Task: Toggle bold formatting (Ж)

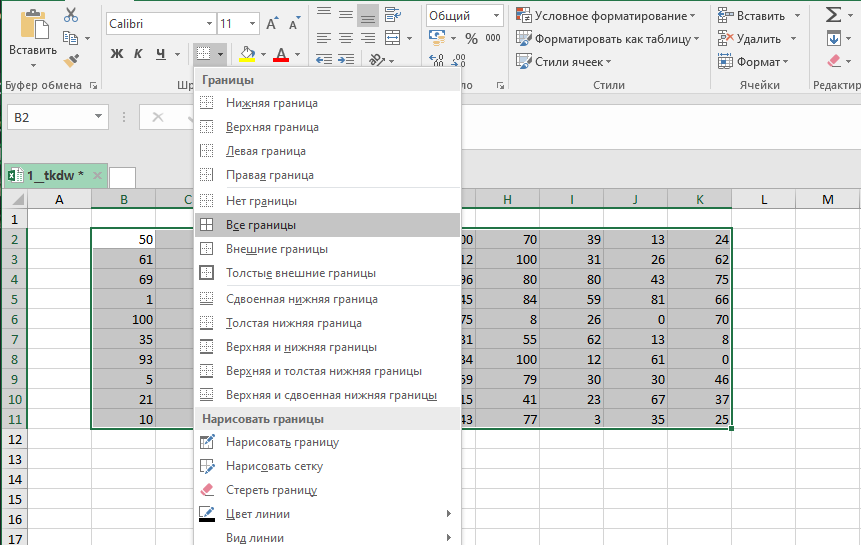Action: 116,54
